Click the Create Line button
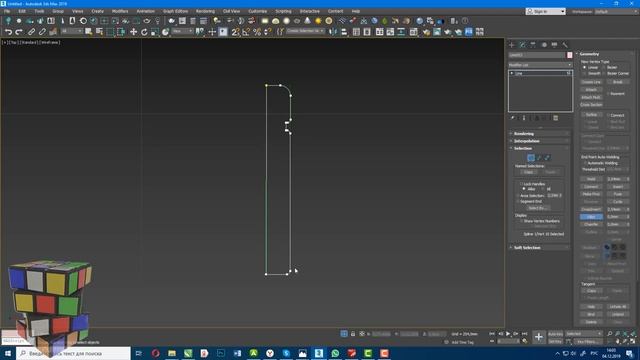 click(x=591, y=82)
